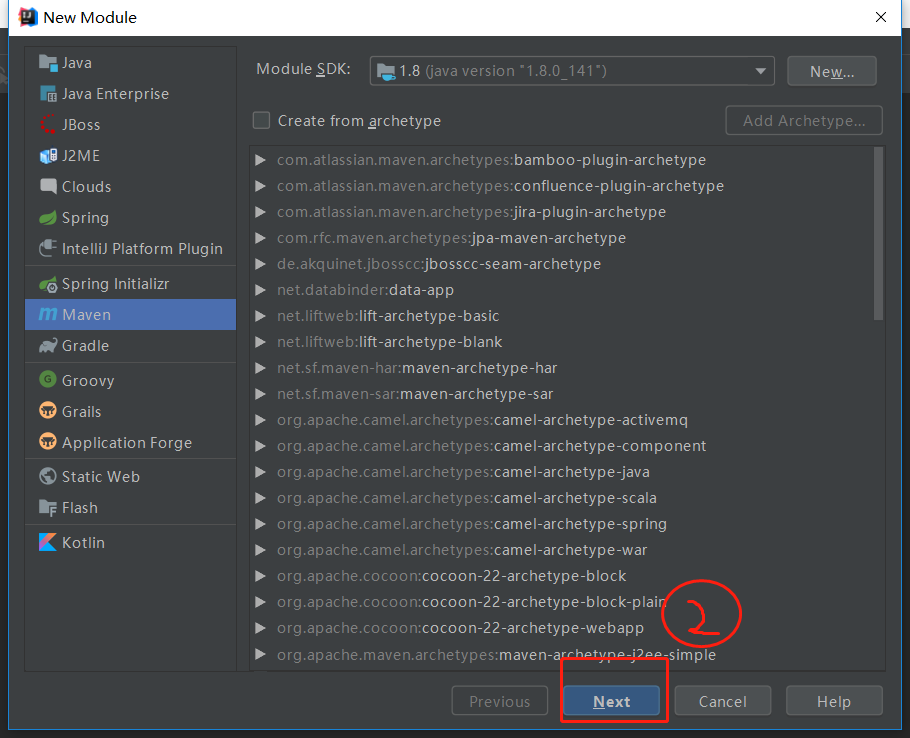Click Add Archetype... button
The width and height of the screenshot is (910, 738).
click(x=804, y=120)
